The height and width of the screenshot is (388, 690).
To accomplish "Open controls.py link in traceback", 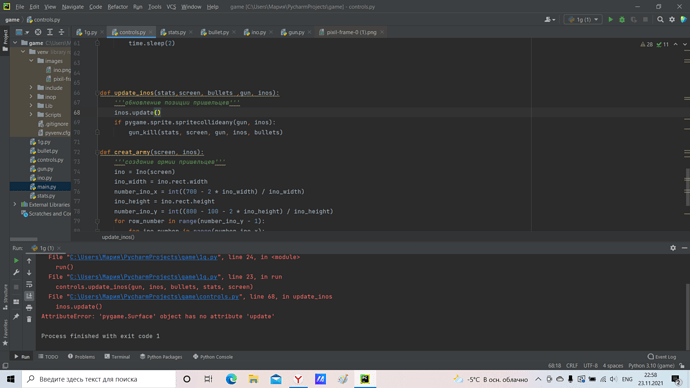I will click(x=154, y=296).
